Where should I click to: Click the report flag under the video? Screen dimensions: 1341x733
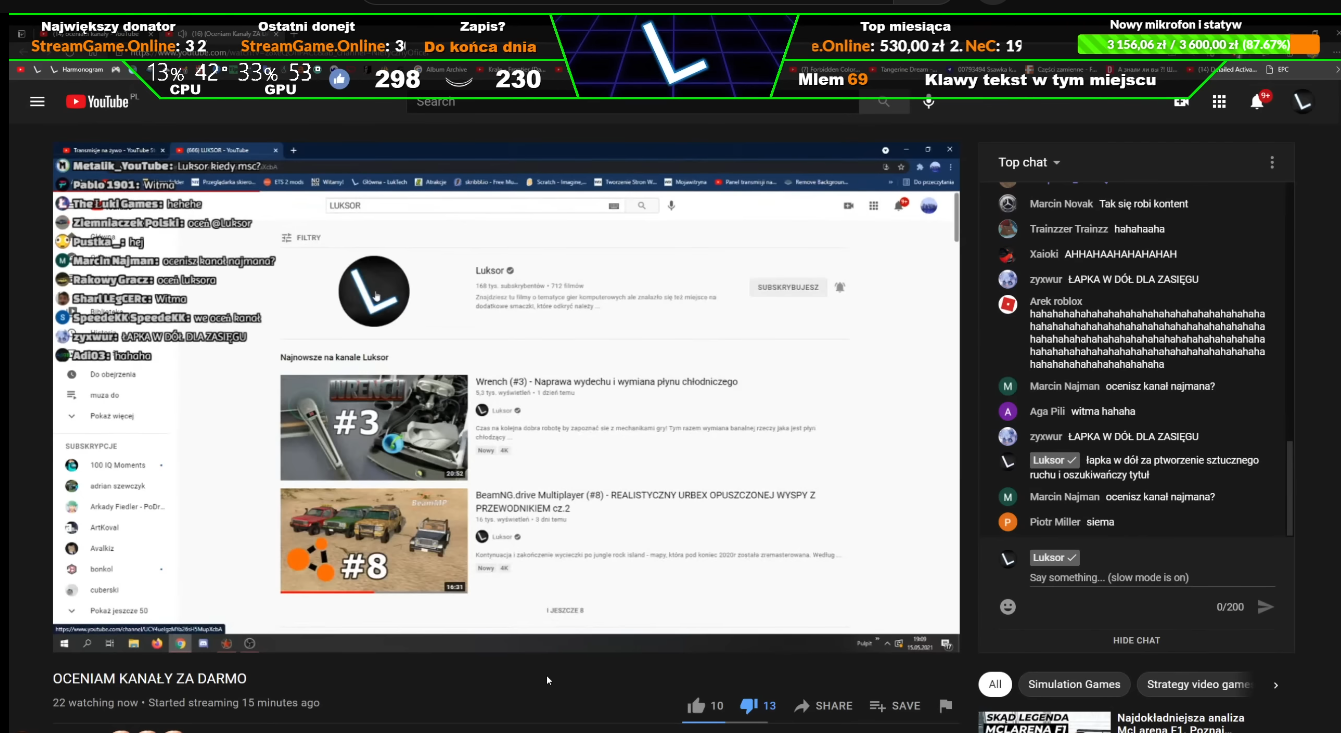[945, 706]
